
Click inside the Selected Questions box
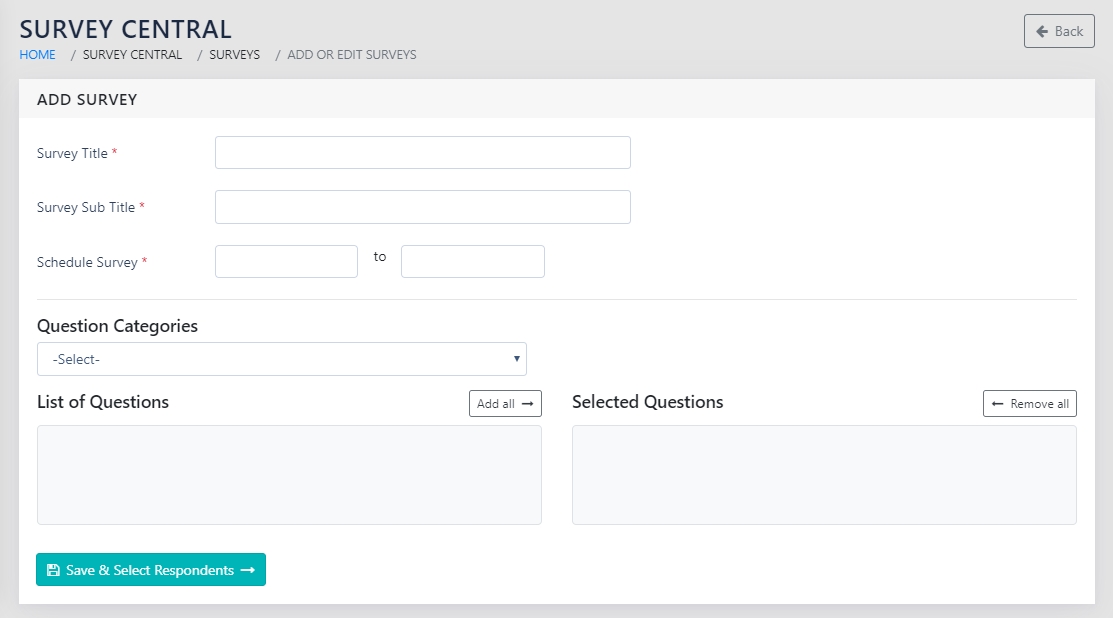824,475
